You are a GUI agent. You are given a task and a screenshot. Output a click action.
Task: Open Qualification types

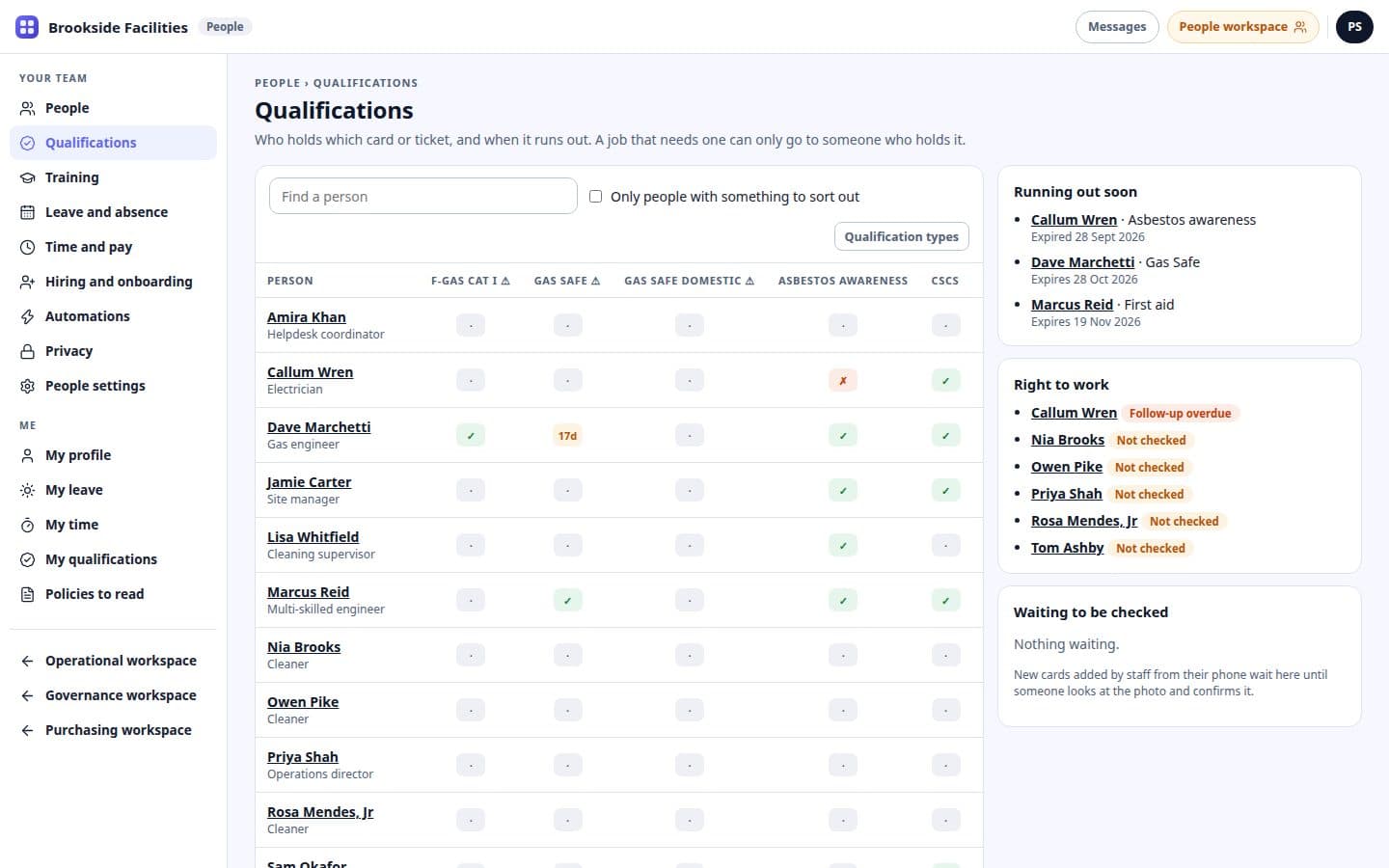click(901, 236)
